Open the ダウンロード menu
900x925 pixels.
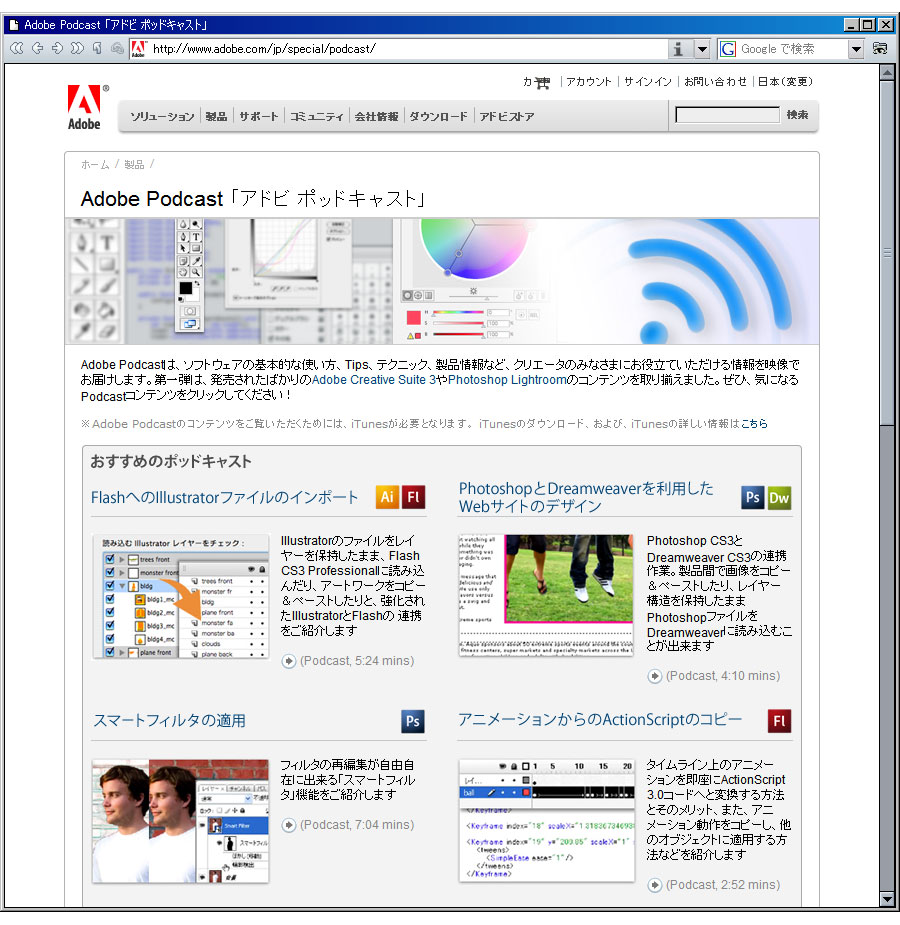pos(438,116)
